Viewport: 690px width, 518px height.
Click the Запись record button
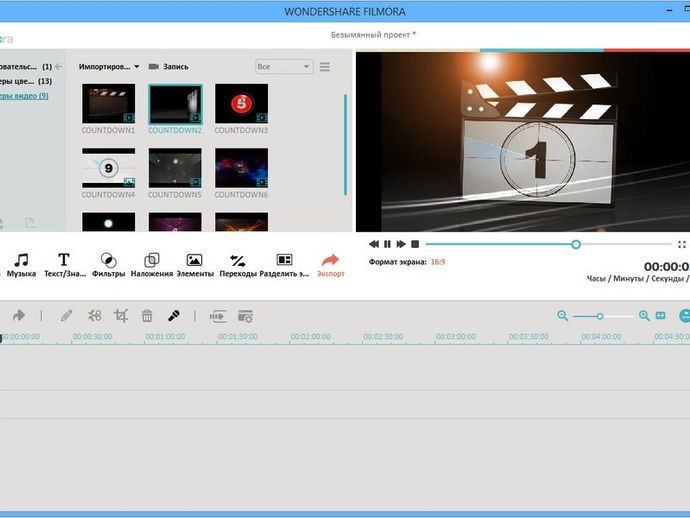(x=169, y=66)
